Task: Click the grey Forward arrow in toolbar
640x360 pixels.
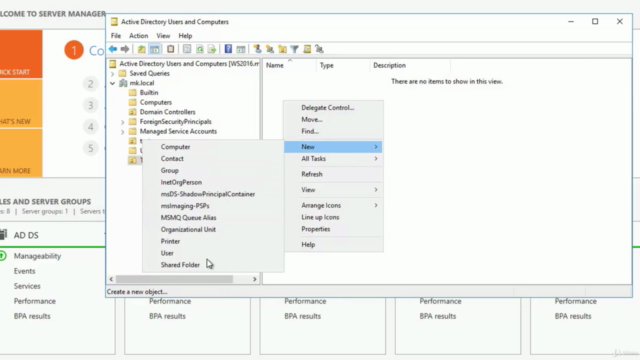Action: click(125, 49)
